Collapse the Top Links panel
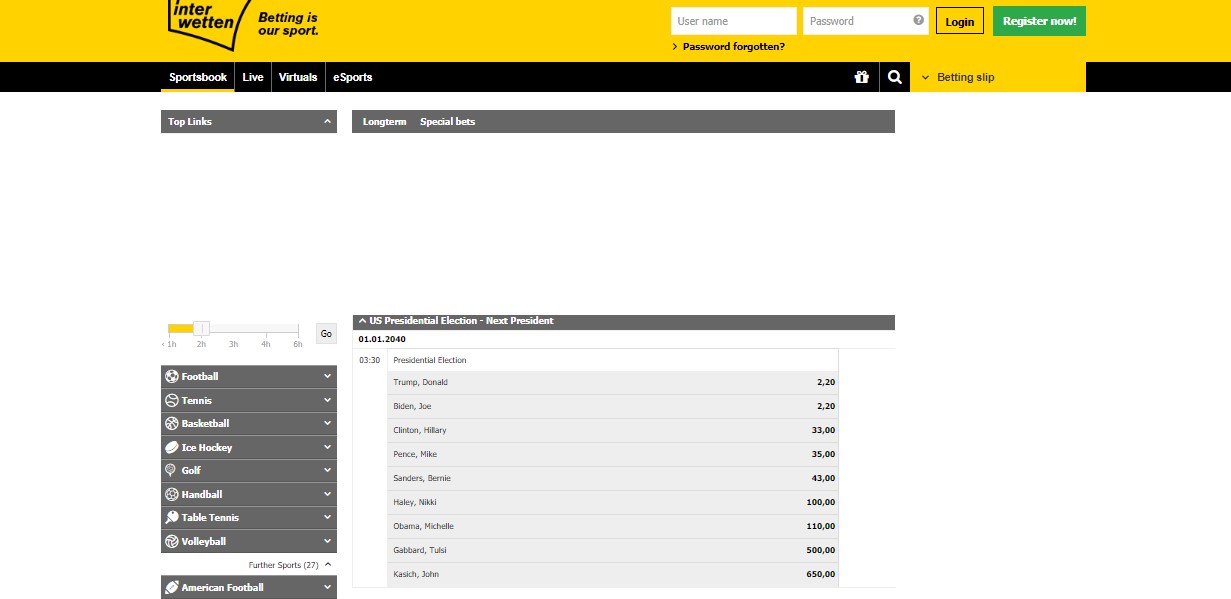1231x599 pixels. tap(327, 121)
